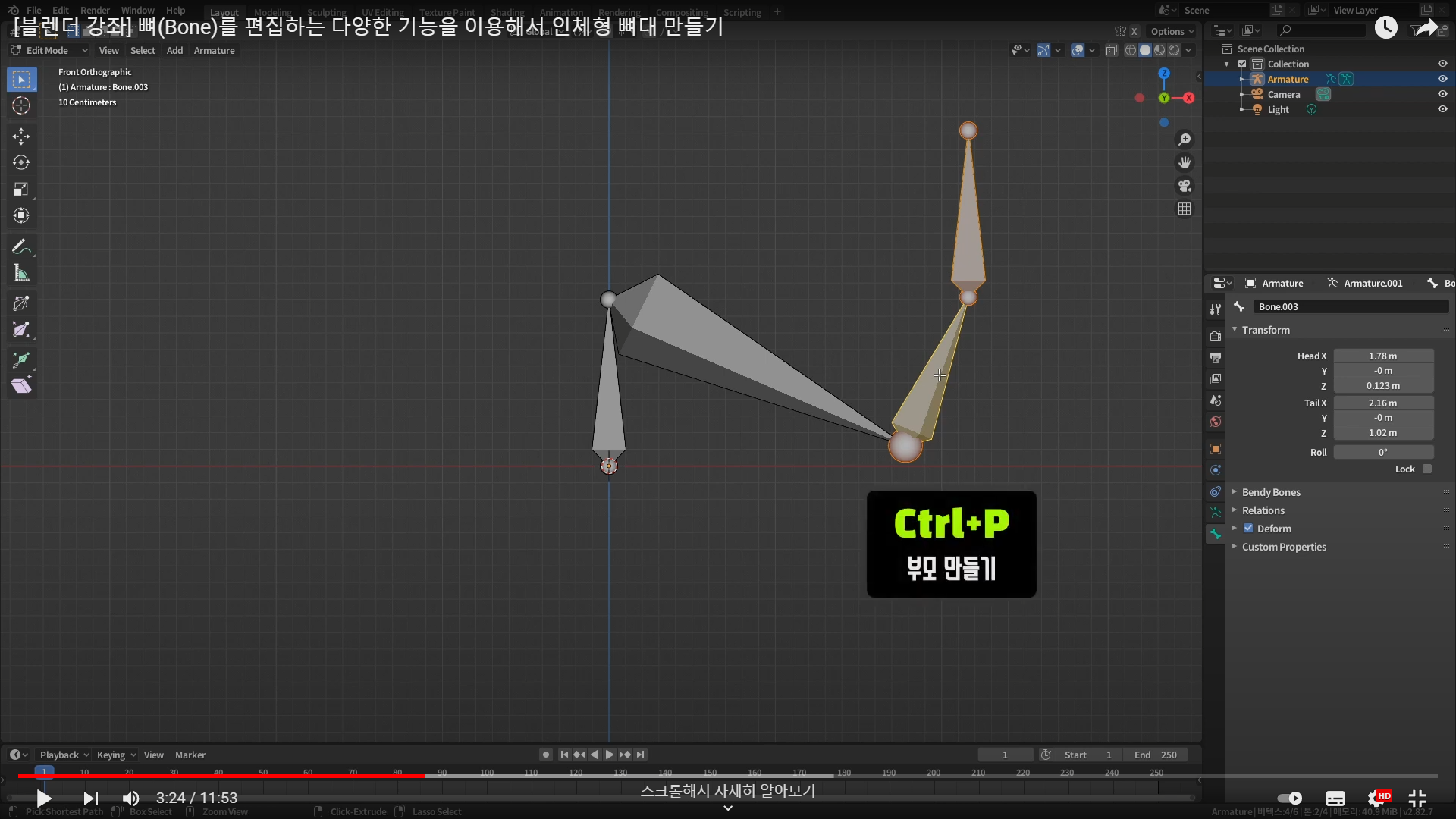Click the Options button in header
The image size is (1456, 819).
[x=1172, y=31]
